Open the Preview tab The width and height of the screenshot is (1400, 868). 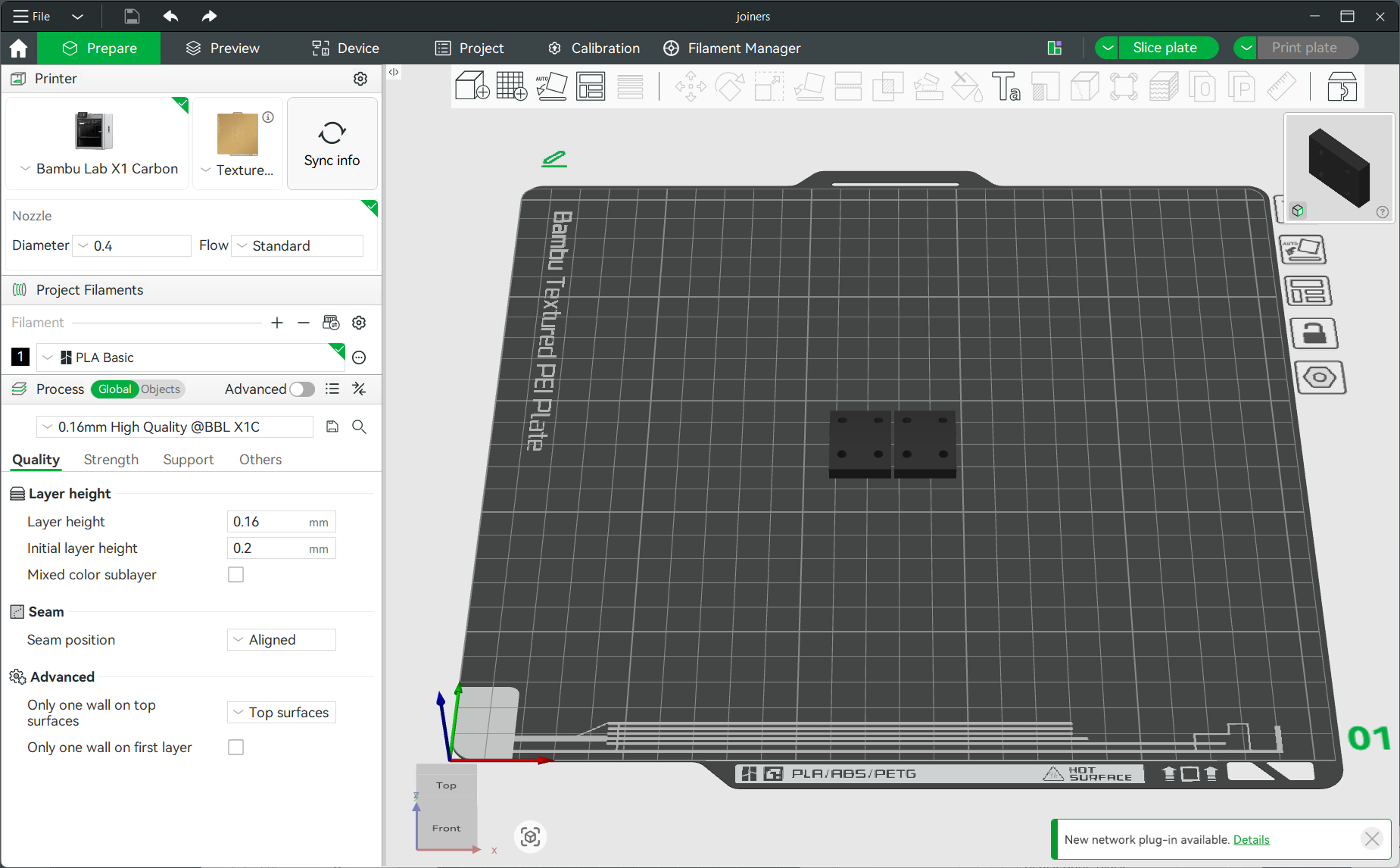pos(223,48)
